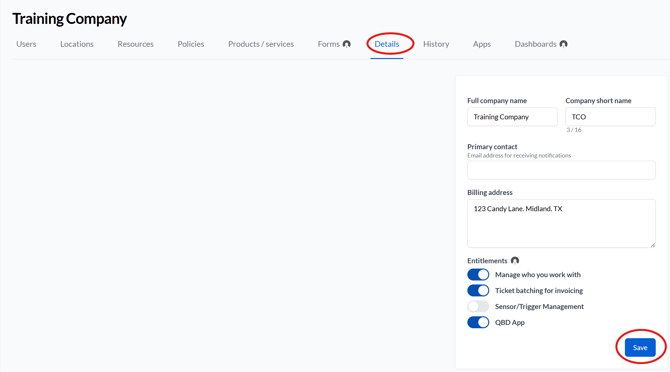Turn off Ticket batching for invoicing
This screenshot has height=372, width=670.
coord(478,290)
